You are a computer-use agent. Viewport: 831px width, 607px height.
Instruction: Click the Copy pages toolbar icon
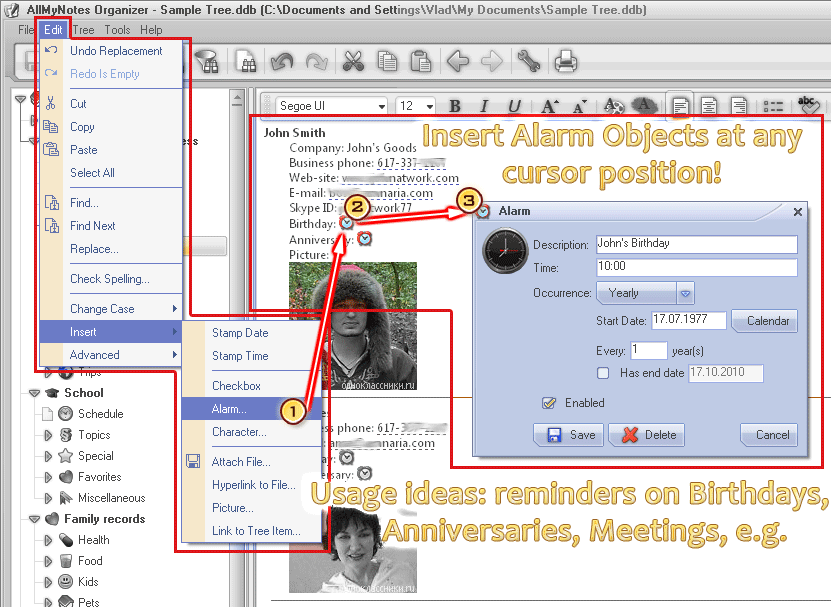(387, 61)
